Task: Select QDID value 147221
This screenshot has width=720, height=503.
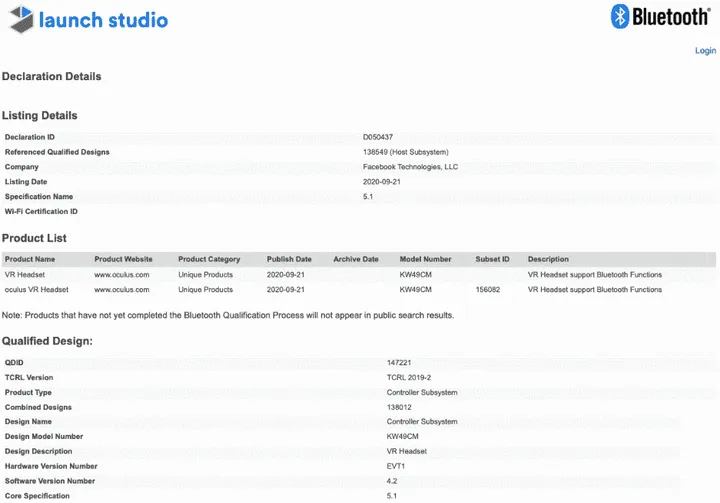Action: click(x=399, y=362)
